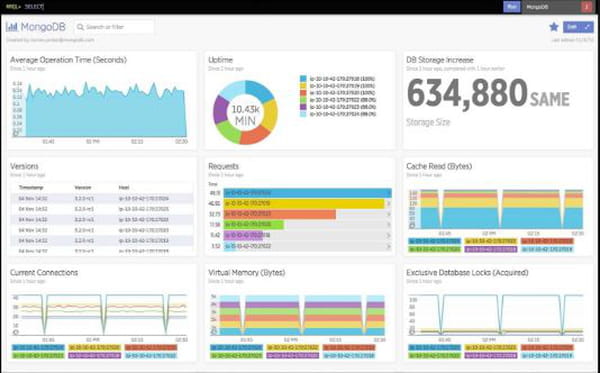Toggle dark blue series in Cache Read legend
Image resolution: width=600 pixels, height=373 pixels.
click(434, 241)
